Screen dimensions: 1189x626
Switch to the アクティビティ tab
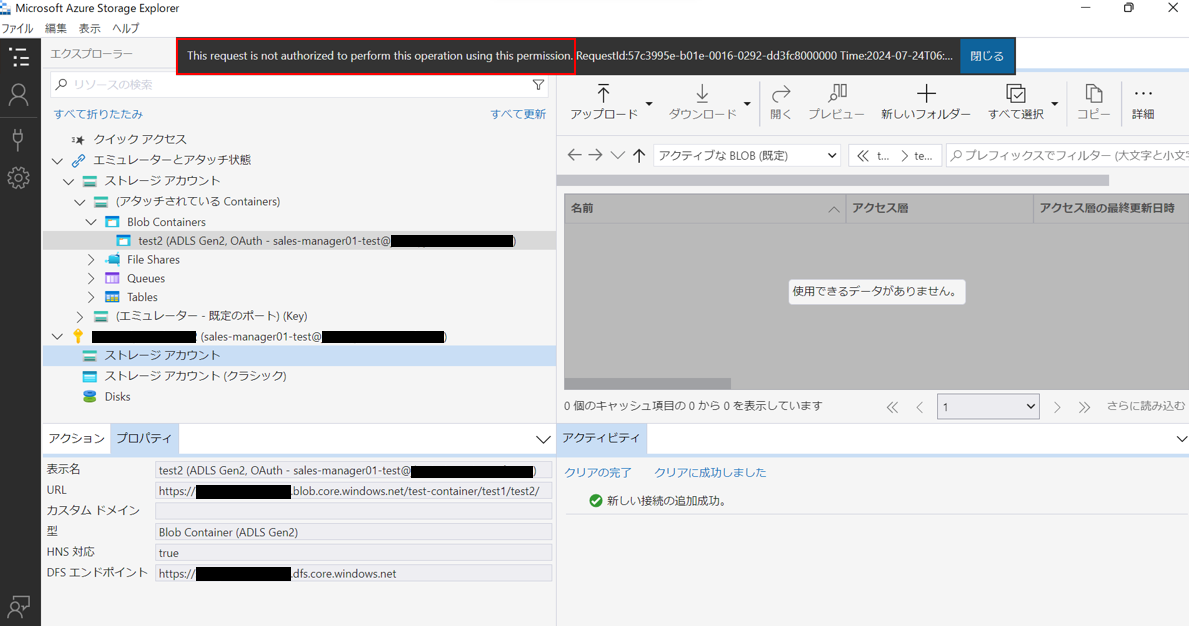[x=601, y=438]
